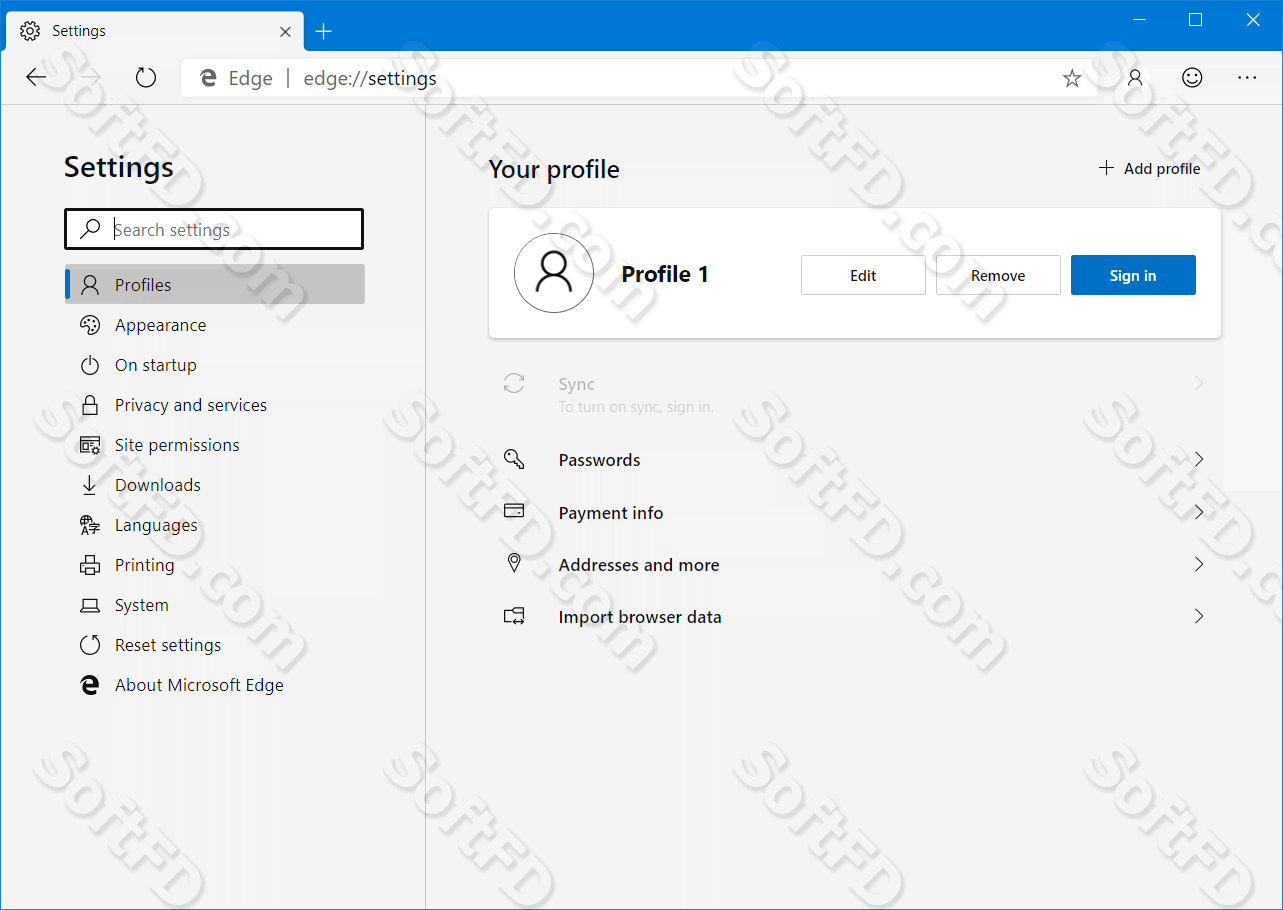Focus the Search settings field
Viewport: 1283px width, 910px height.
pos(214,229)
